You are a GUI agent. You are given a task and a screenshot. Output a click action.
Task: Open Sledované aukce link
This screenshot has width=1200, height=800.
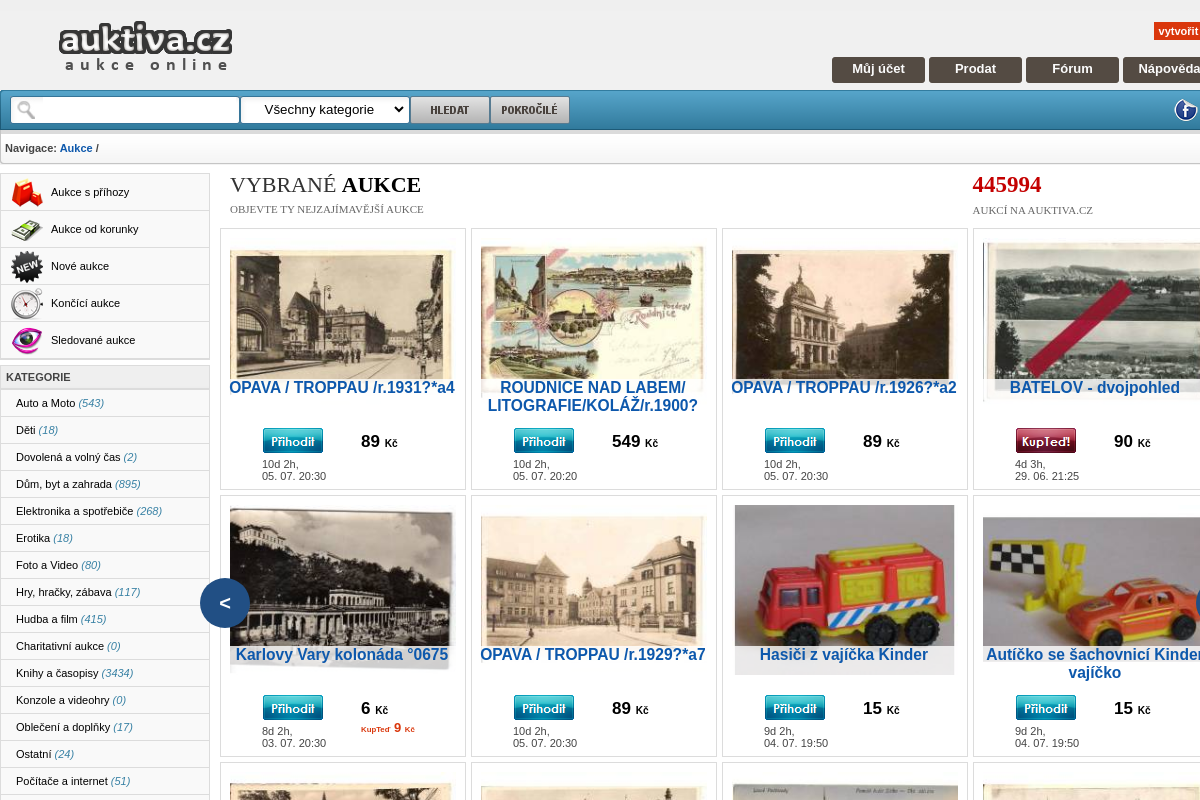(x=93, y=340)
